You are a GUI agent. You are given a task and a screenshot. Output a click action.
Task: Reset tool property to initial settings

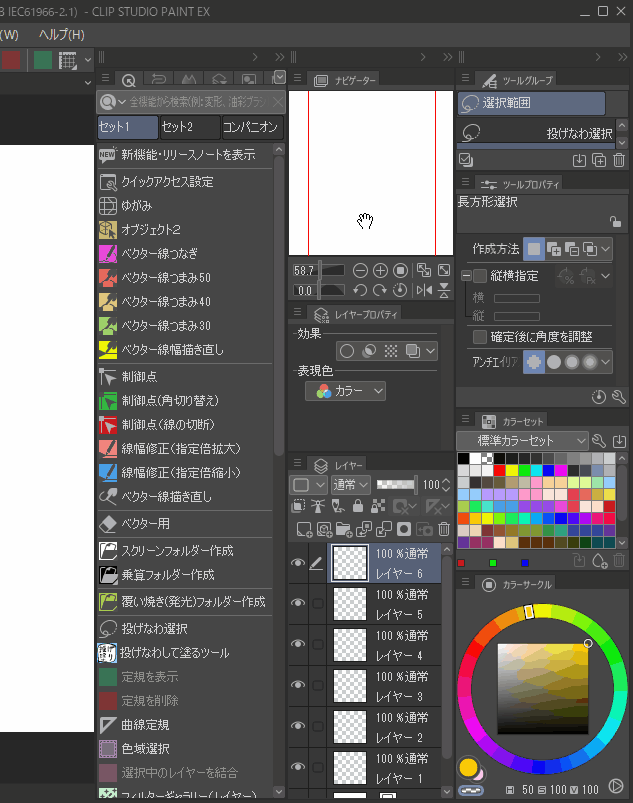point(599,397)
